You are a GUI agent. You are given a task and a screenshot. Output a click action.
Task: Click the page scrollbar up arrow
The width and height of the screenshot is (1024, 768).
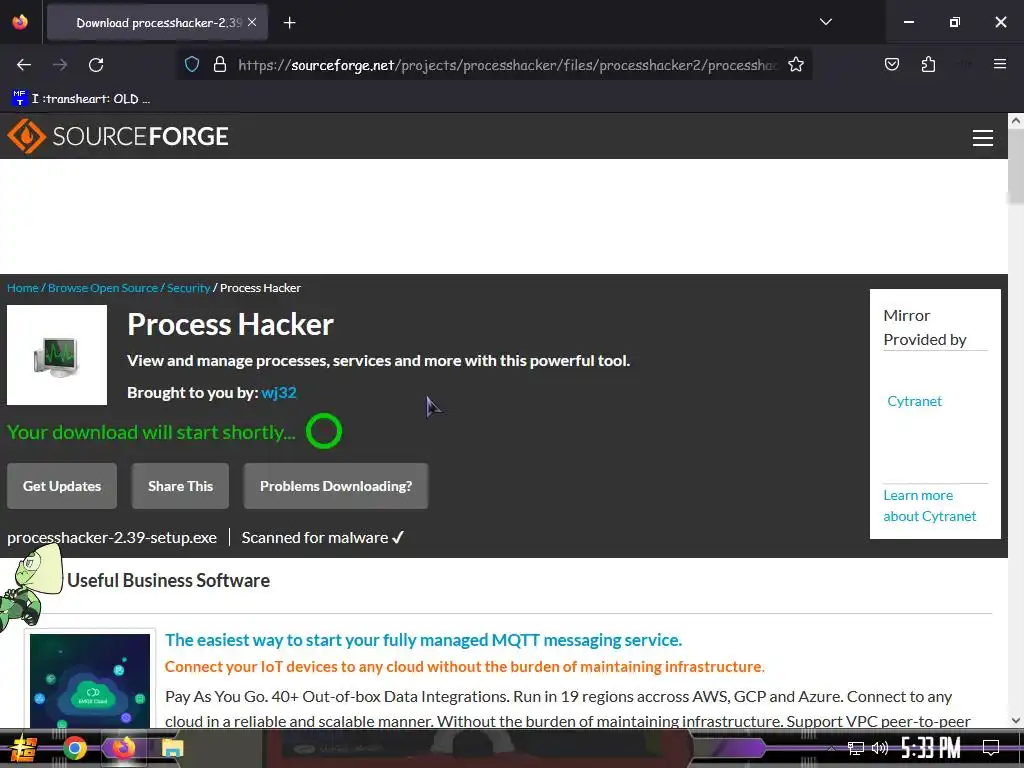[1016, 121]
